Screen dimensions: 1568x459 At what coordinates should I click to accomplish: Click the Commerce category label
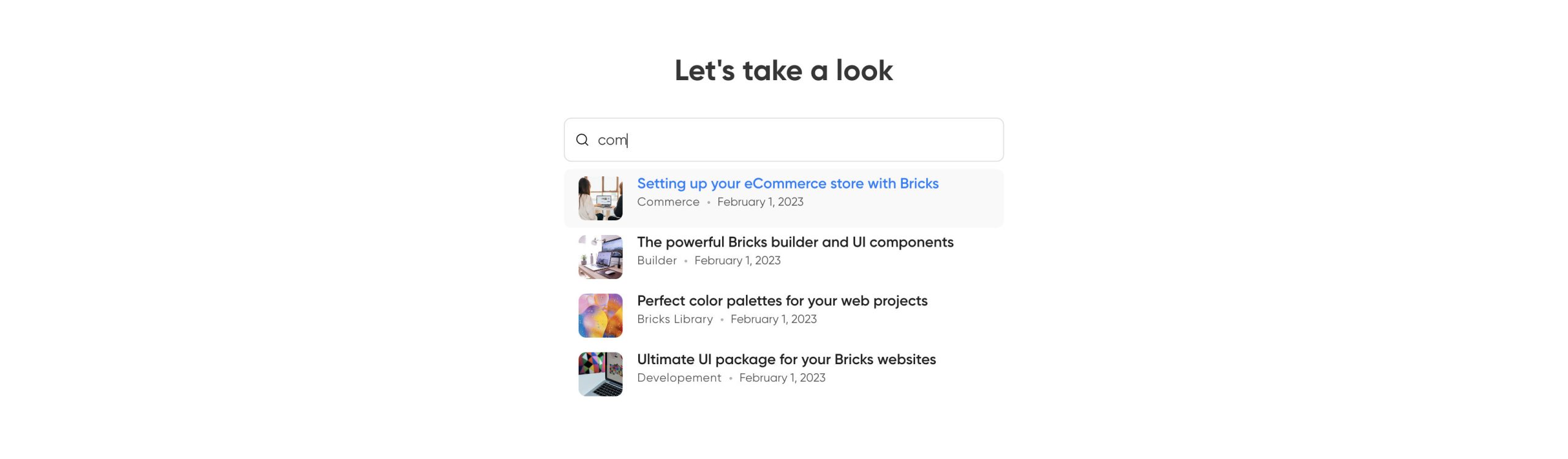pos(668,202)
